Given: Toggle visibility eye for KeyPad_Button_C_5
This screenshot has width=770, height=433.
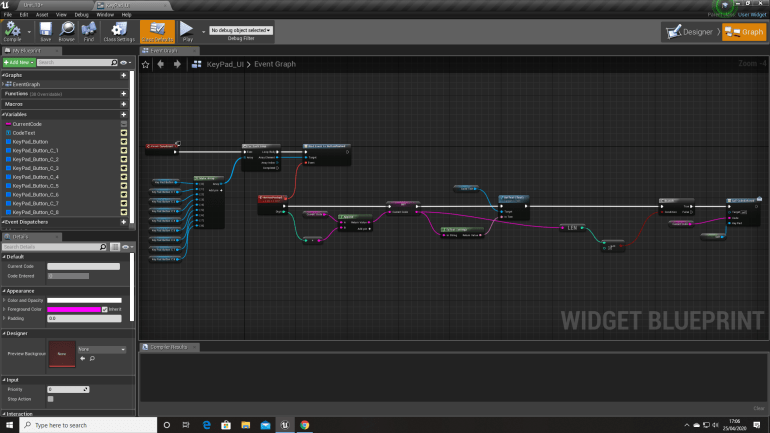Looking at the screenshot, I should [124, 186].
